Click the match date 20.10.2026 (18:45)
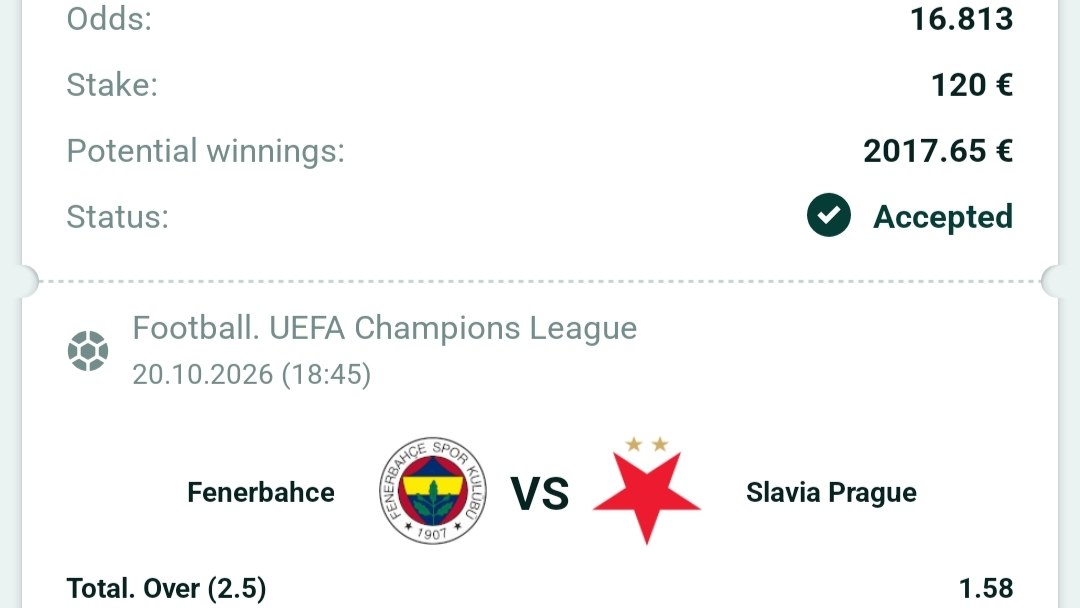Image resolution: width=1080 pixels, height=608 pixels. (x=251, y=375)
